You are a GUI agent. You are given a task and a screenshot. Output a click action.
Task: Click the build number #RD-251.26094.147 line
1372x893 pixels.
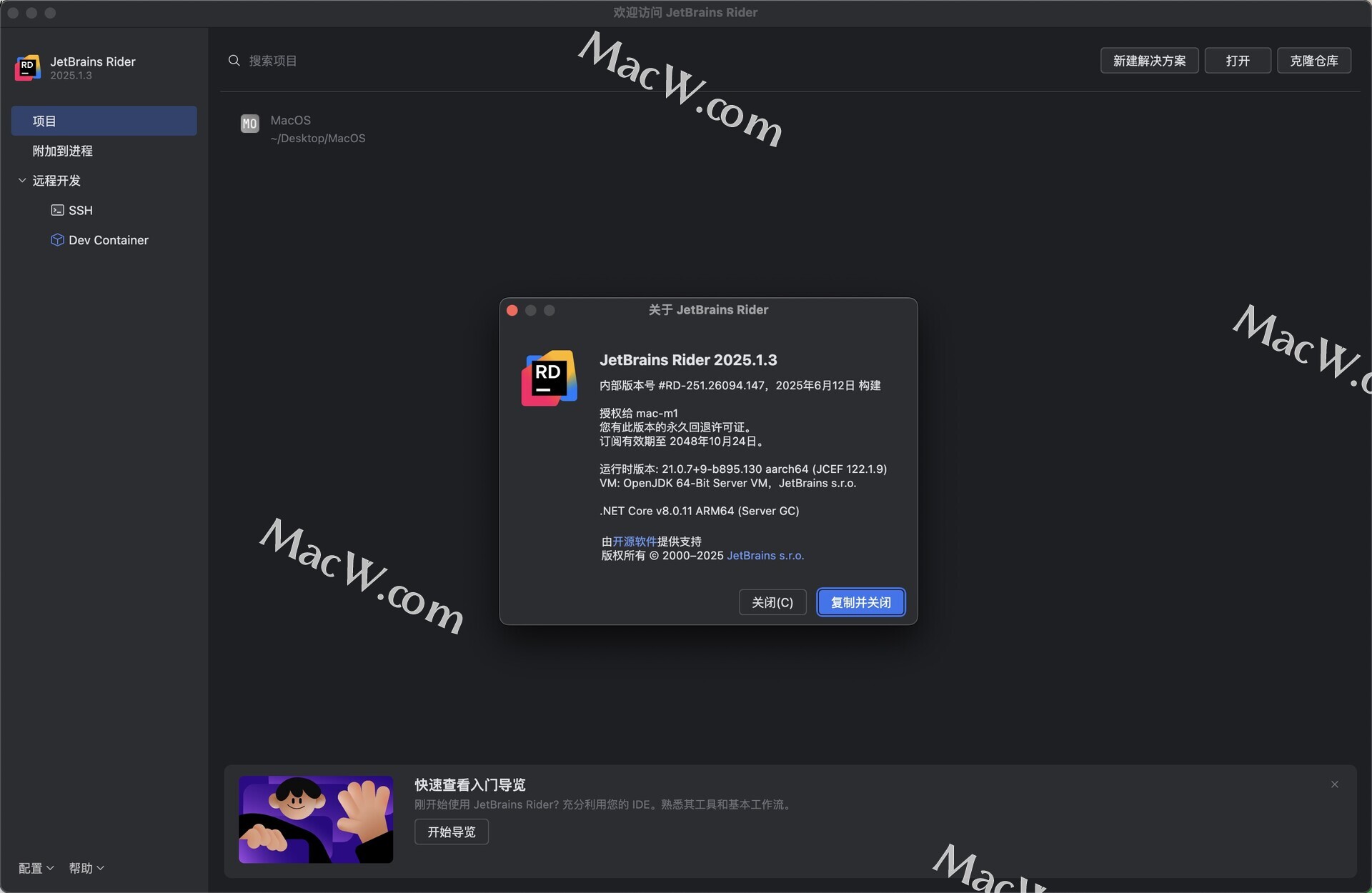[x=740, y=386]
